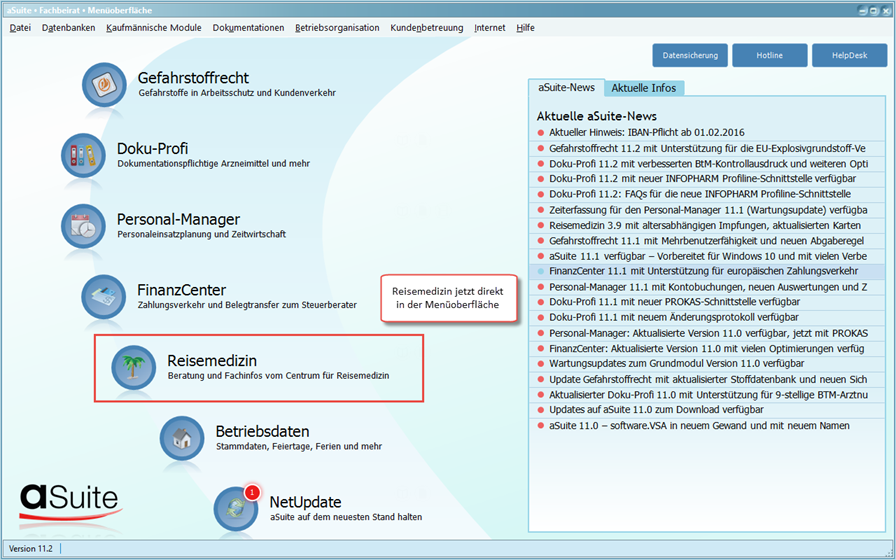Select the aSuite-News tab
The image size is (896, 560).
pos(566,88)
